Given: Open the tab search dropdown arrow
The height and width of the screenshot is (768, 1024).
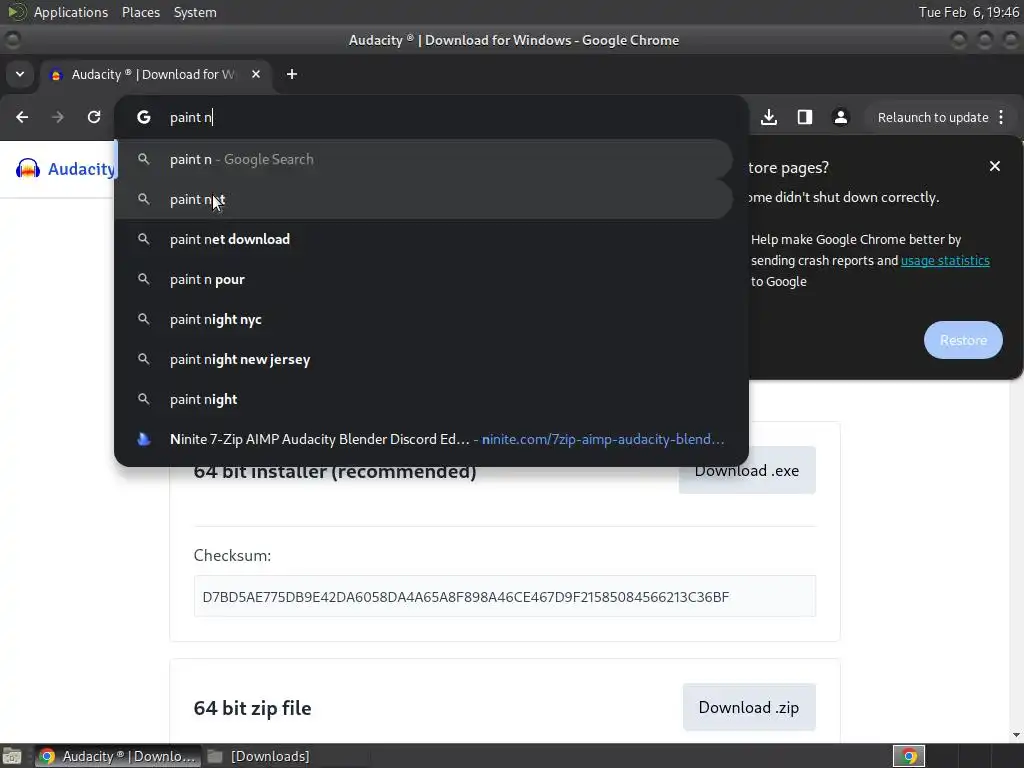Looking at the screenshot, I should 20,74.
